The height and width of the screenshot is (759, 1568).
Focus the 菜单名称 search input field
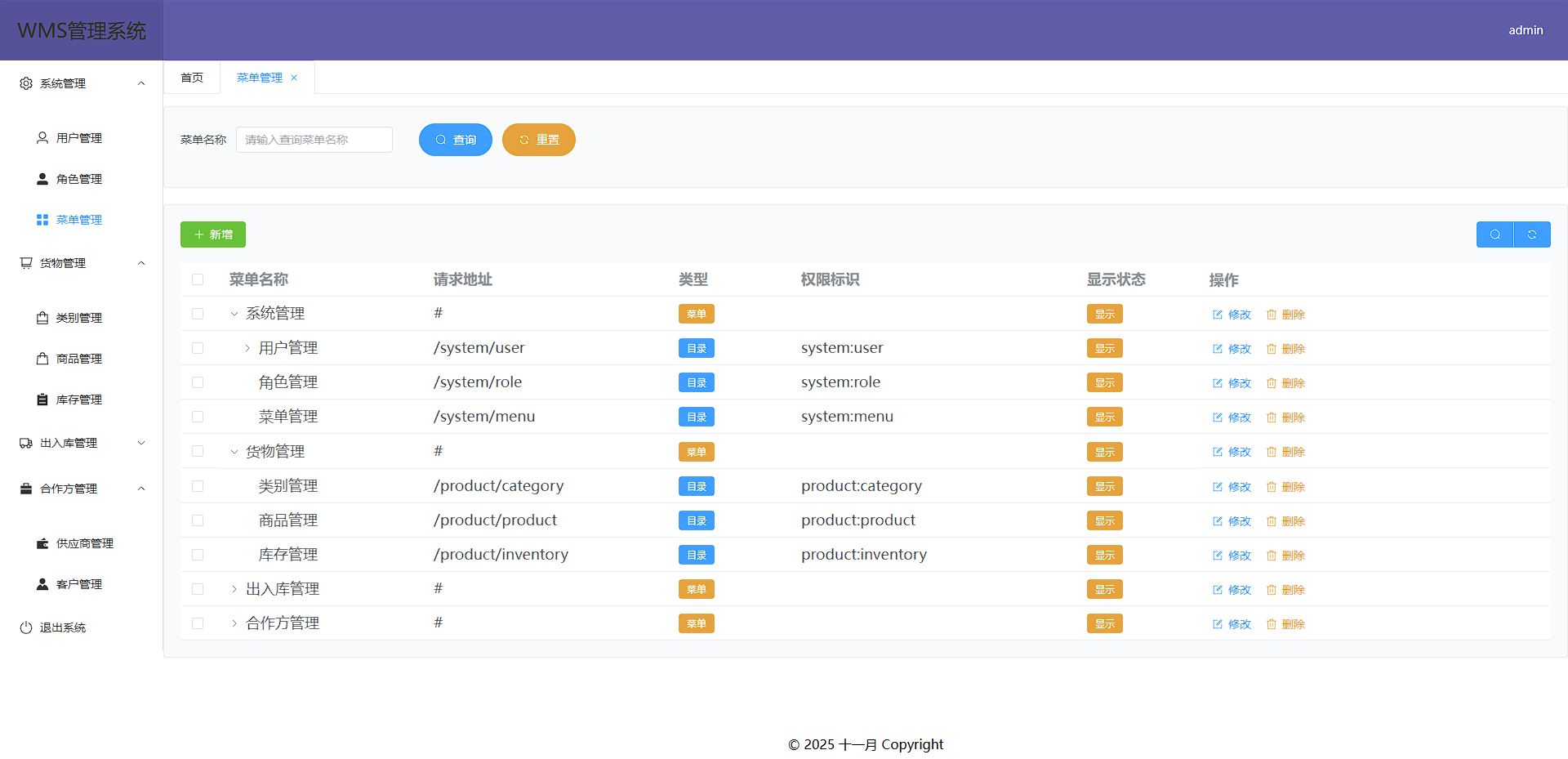314,140
